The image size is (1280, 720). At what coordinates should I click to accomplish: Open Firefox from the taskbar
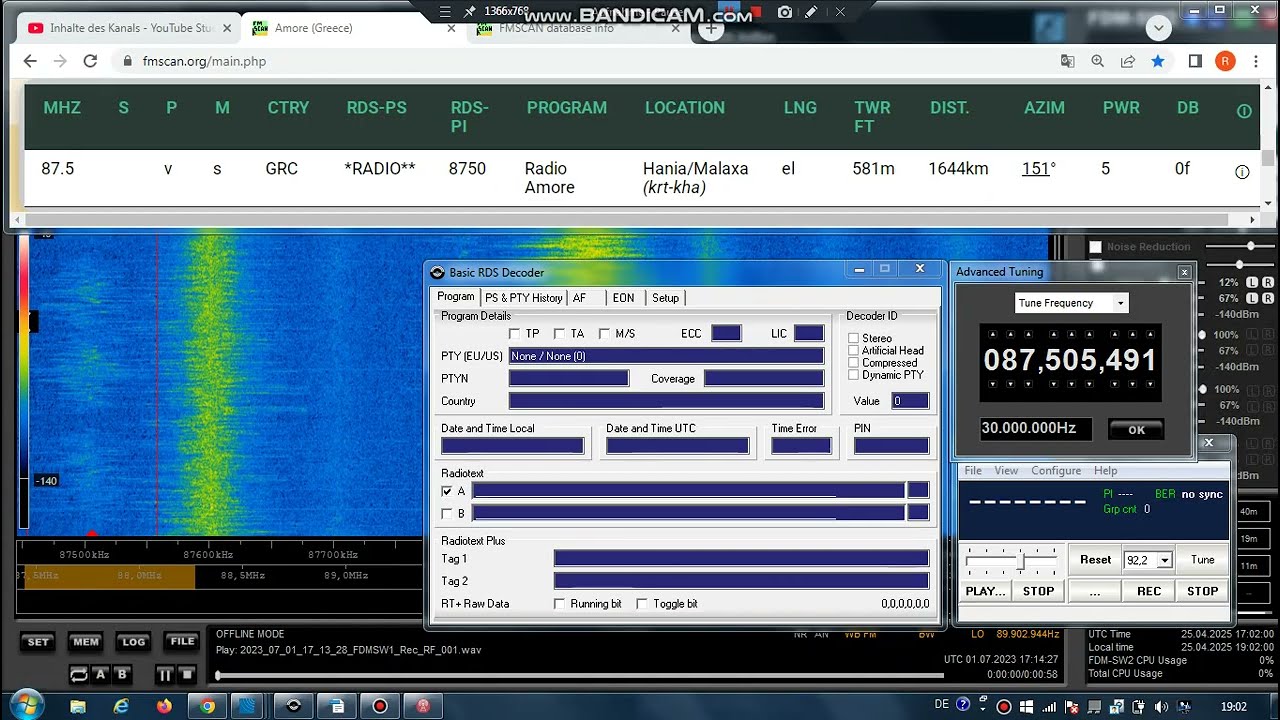coord(164,706)
